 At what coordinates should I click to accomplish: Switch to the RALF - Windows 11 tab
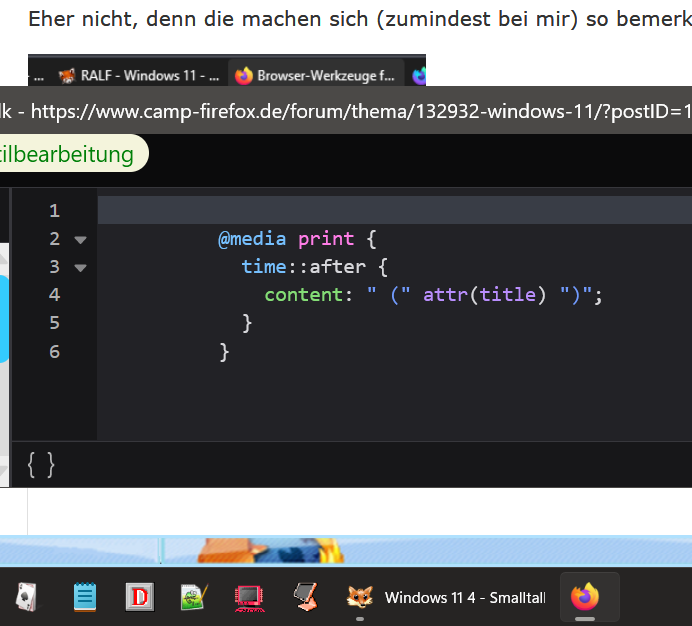click(140, 75)
